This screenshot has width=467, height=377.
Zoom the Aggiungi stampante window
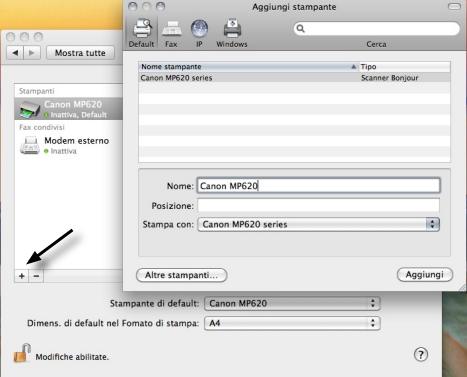160,6
